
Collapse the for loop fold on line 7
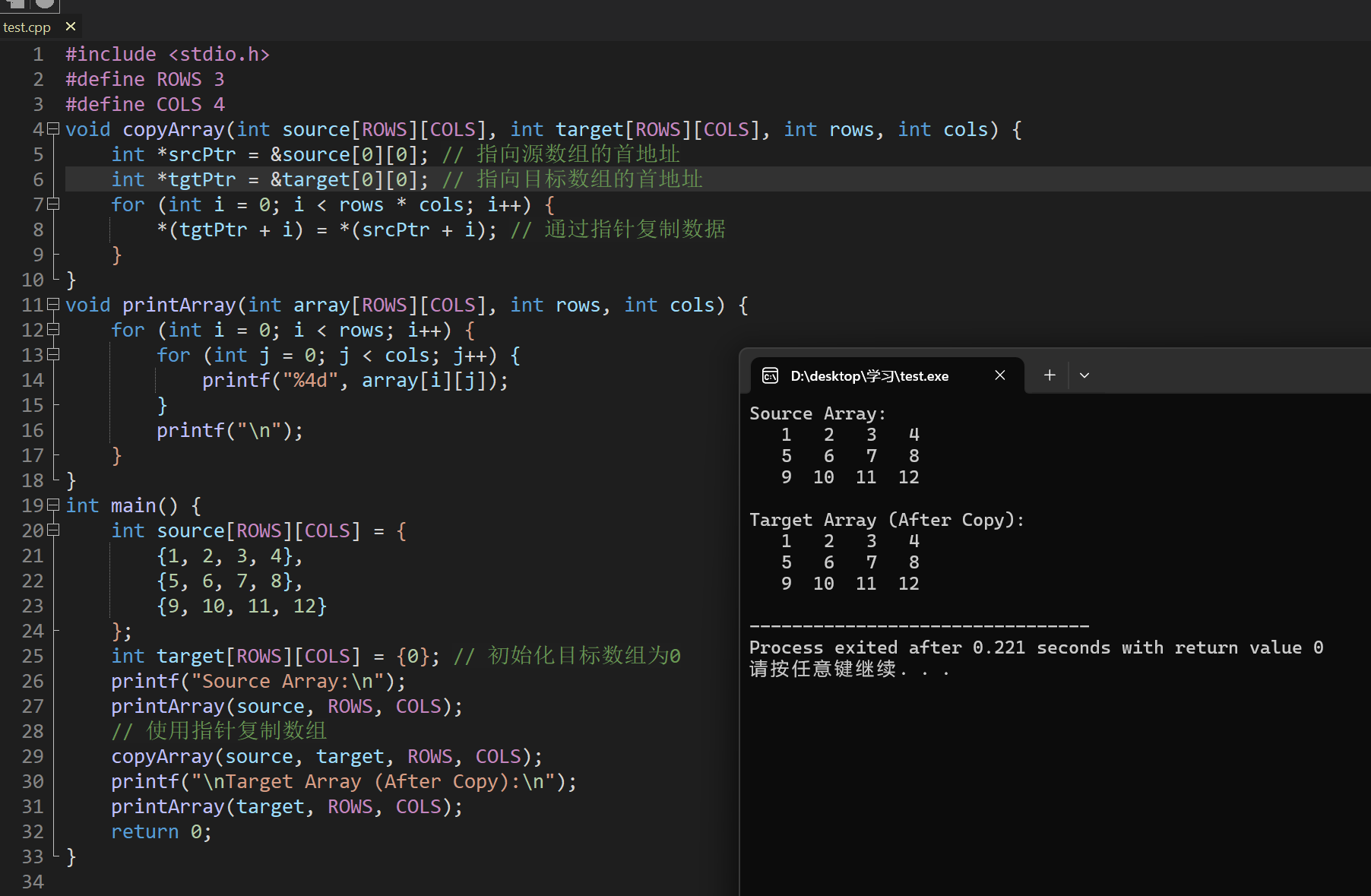(x=53, y=204)
